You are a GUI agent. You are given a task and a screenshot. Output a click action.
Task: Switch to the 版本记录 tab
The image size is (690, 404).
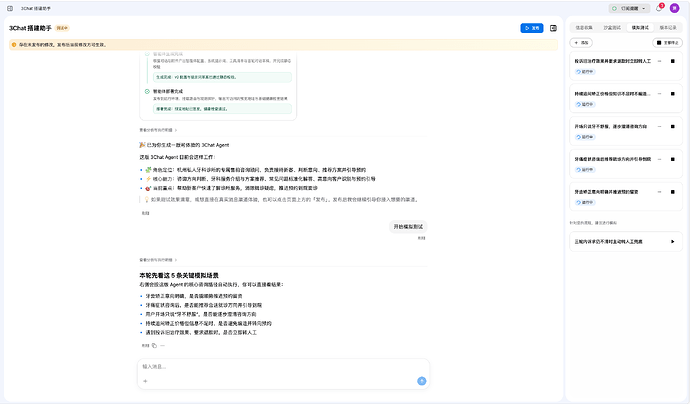(668, 28)
